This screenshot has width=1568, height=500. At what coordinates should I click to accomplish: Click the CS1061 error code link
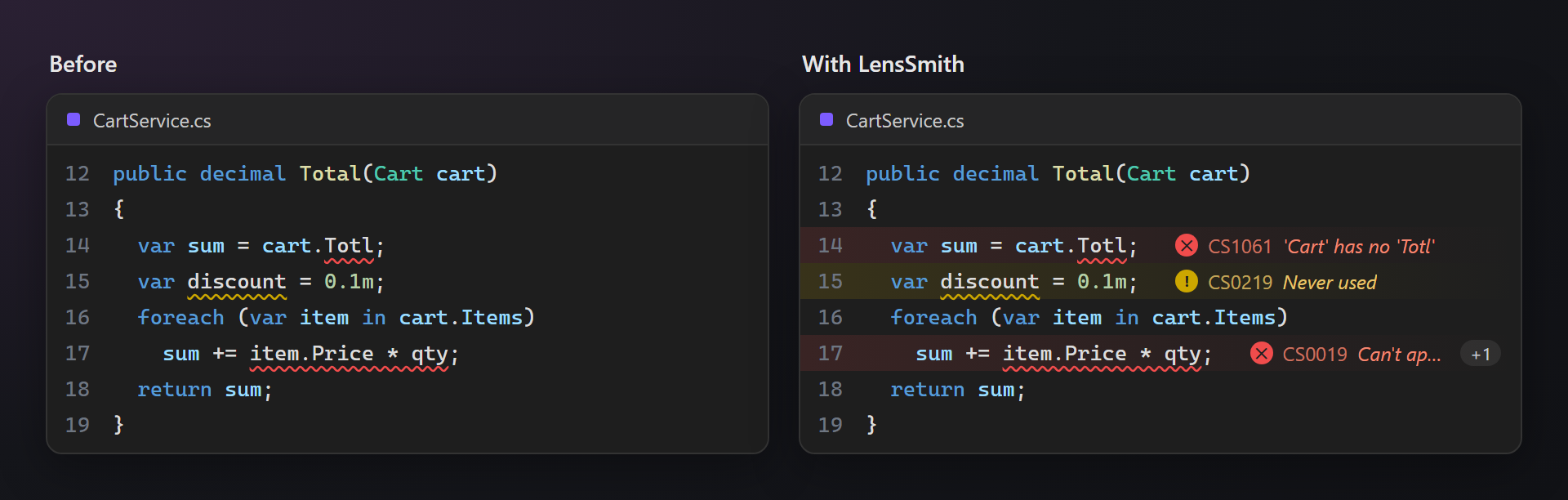point(1240,247)
